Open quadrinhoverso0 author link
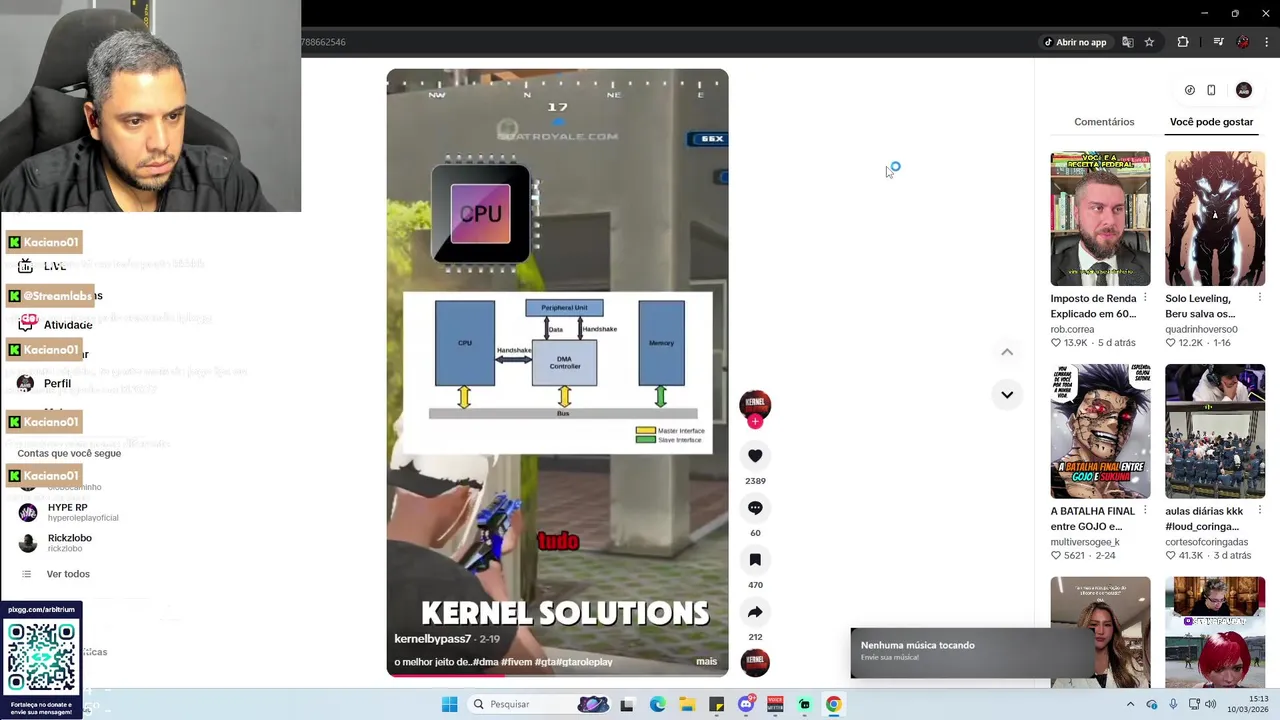1280x720 pixels. tap(1201, 329)
